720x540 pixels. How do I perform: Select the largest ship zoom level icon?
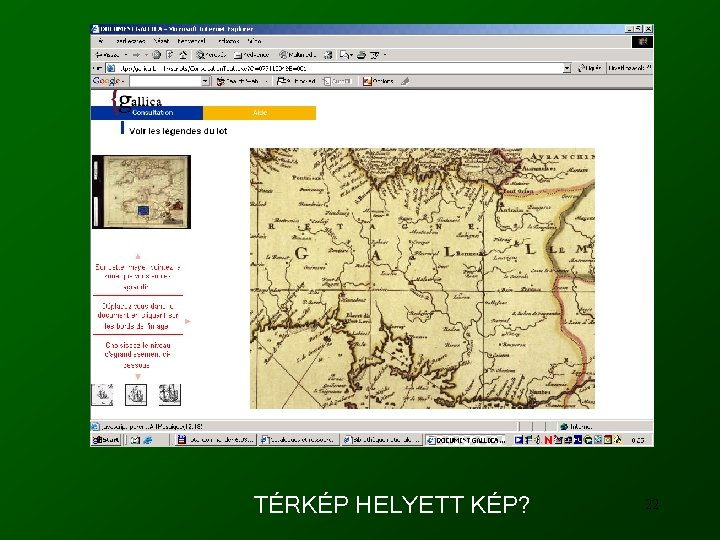tap(169, 394)
